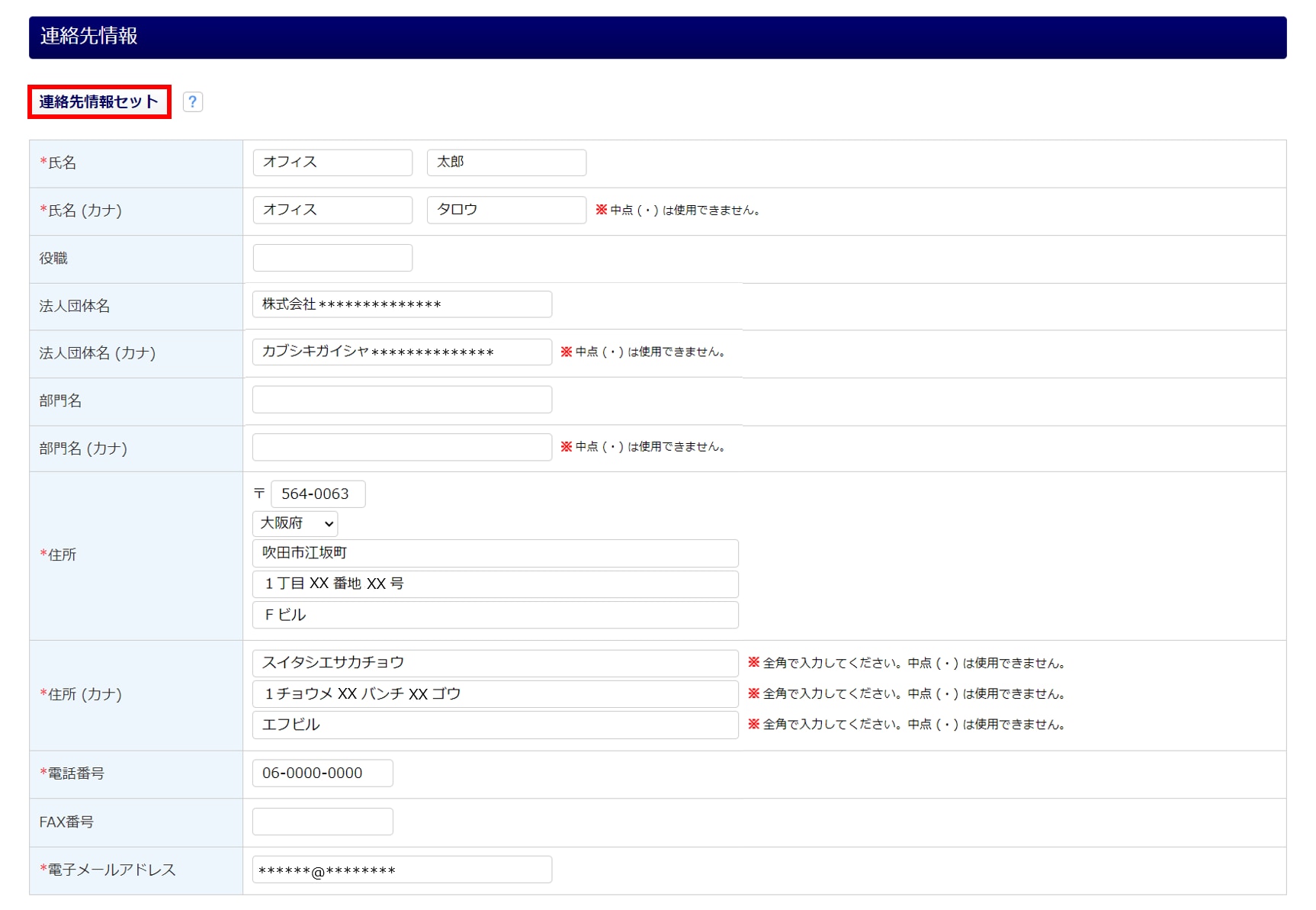Click the 全角 warning beside スイタシエサカチョウ field
Screen dimensions: 1316x910
click(x=906, y=663)
